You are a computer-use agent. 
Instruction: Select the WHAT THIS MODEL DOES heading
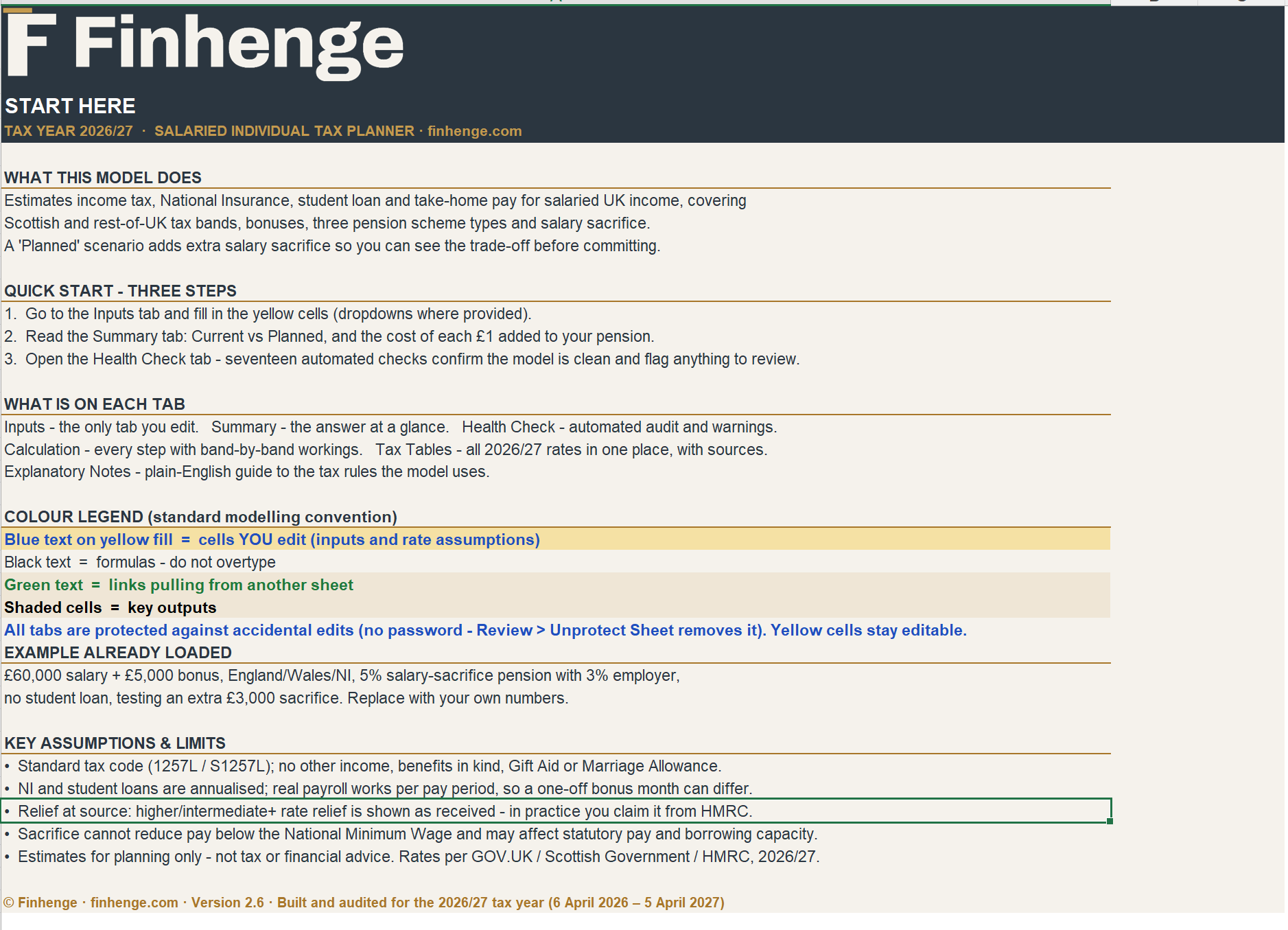103,178
